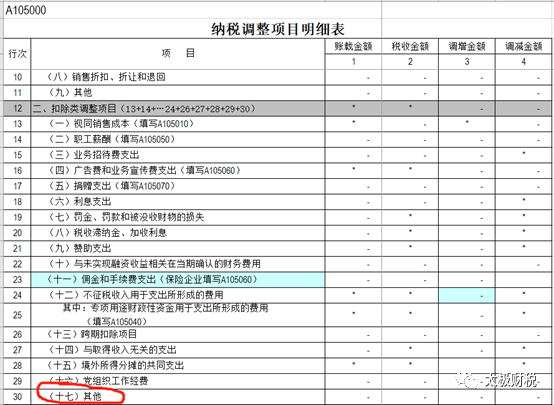Click 职工薪酬 (填写A105050) cell
The image size is (554, 405).
click(178, 139)
